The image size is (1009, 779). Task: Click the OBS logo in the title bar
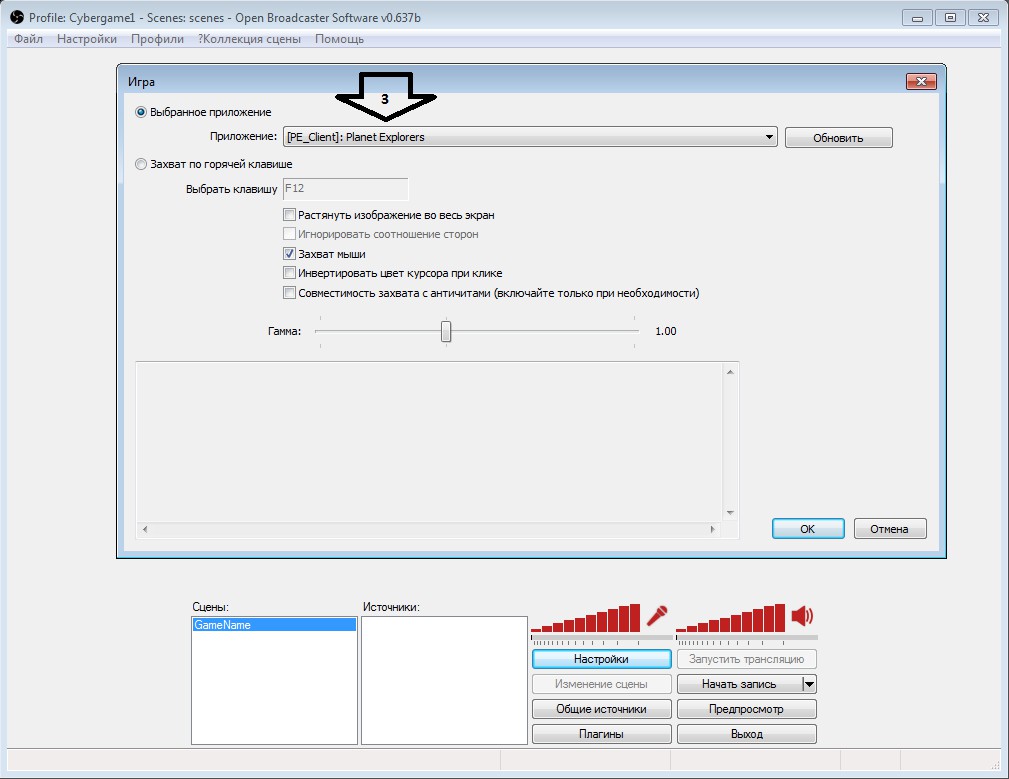[x=15, y=17]
